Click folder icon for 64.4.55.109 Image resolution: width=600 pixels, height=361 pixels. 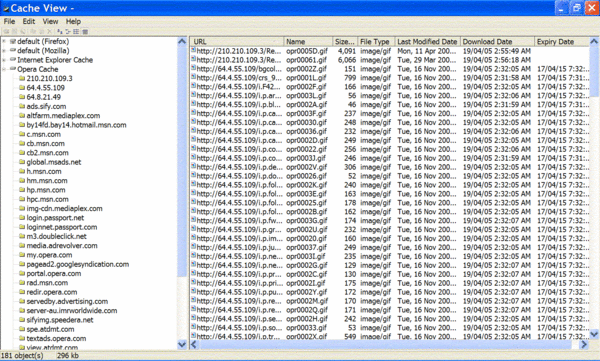coord(22,87)
